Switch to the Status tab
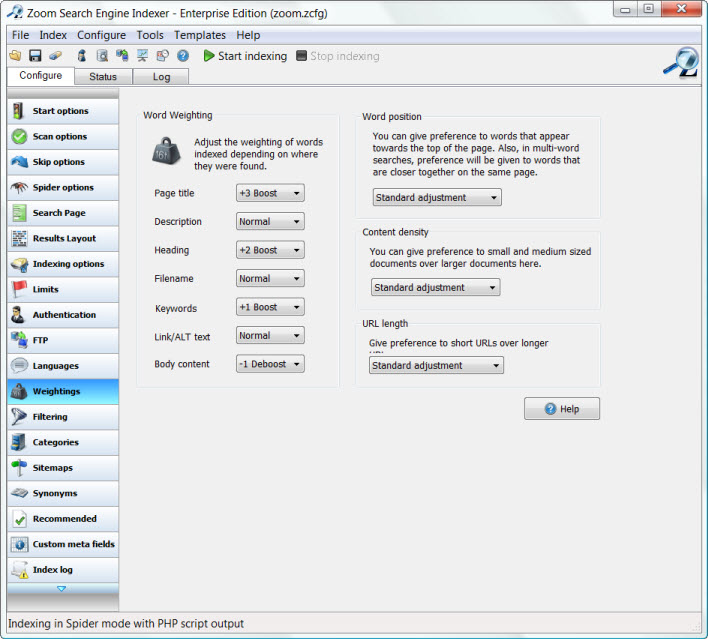The image size is (708, 639). click(103, 76)
